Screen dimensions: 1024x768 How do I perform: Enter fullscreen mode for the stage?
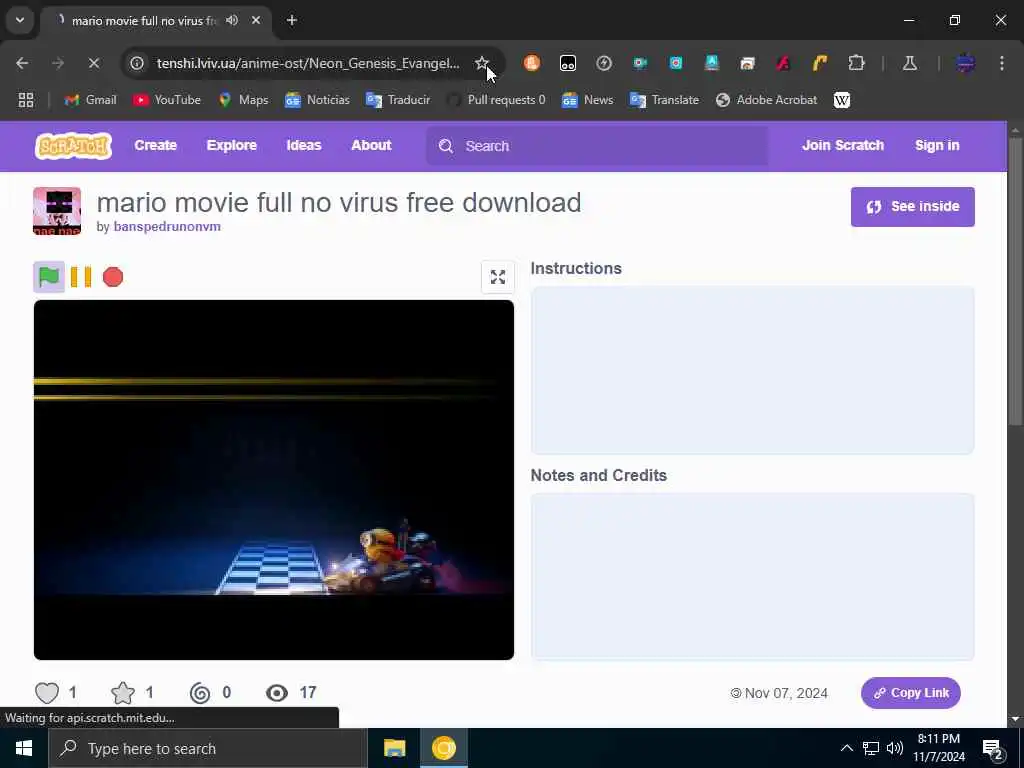pos(498,277)
